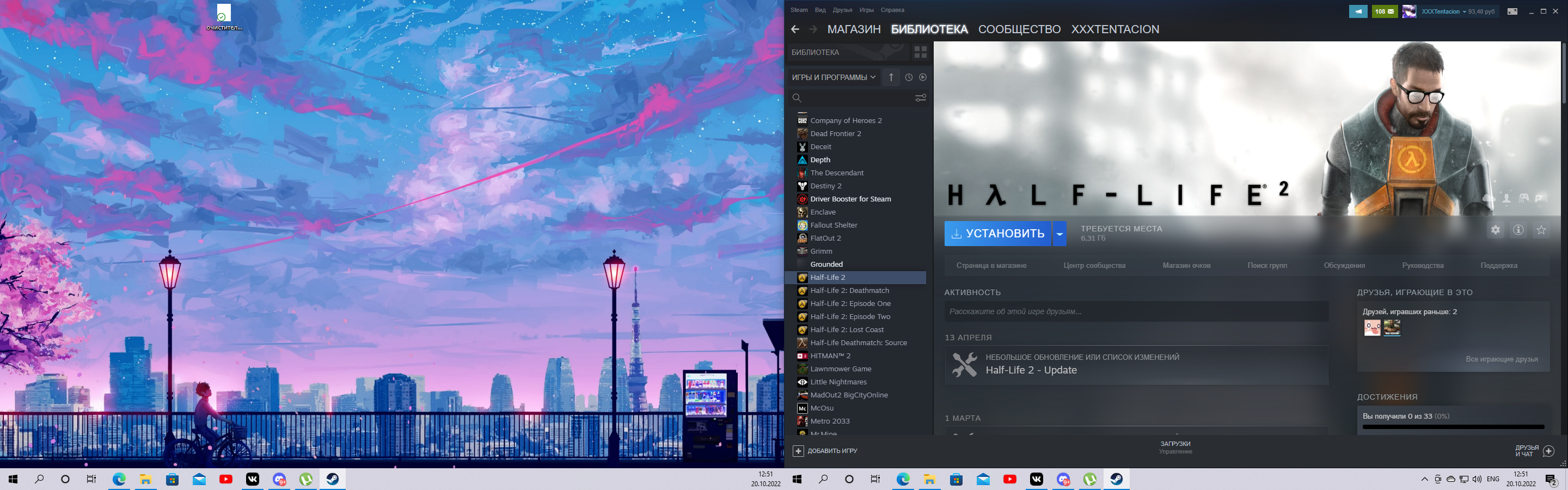
Task: Open the Игры menu
Action: (x=866, y=10)
